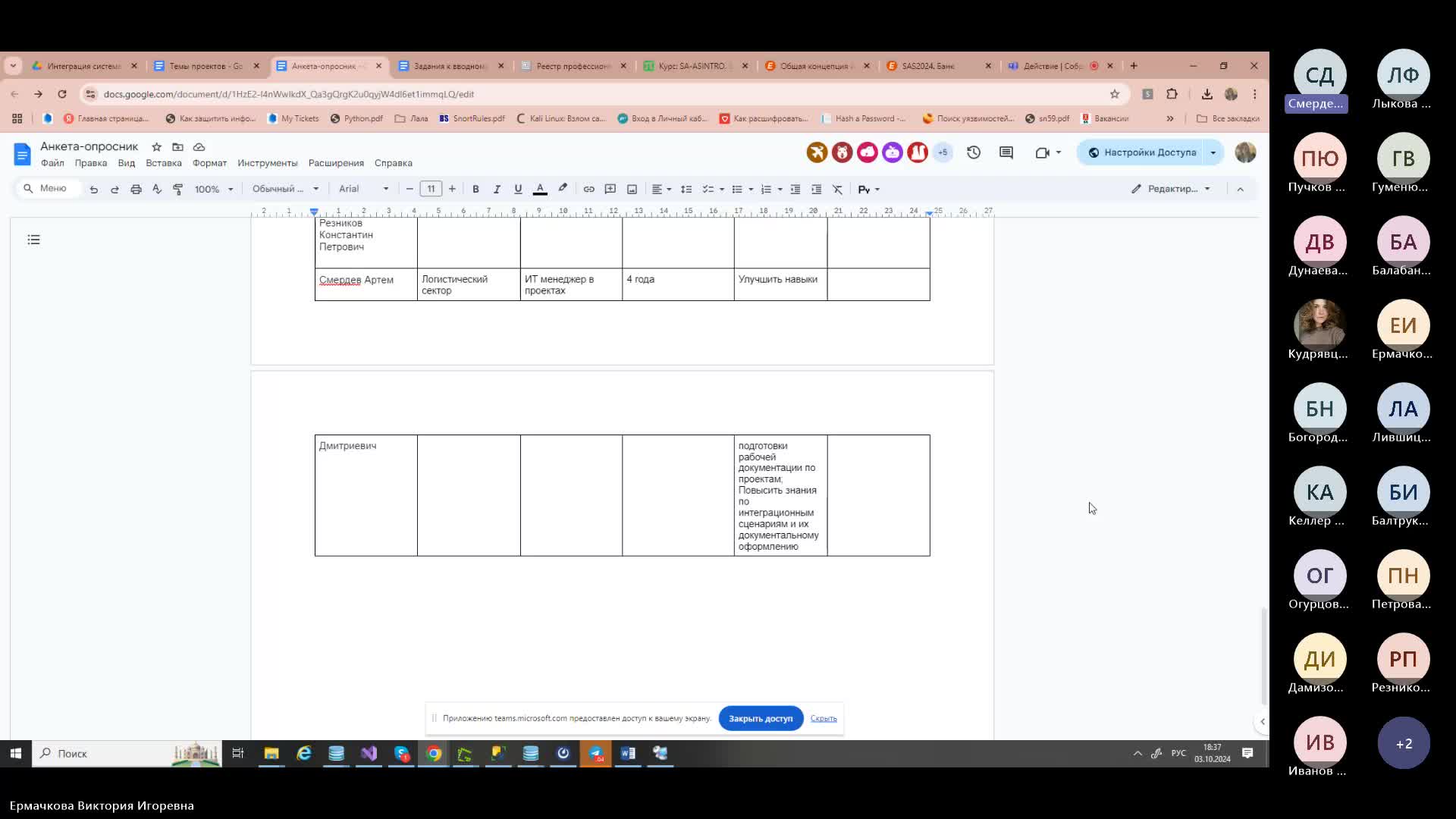Open the Инструменты menu

point(268,163)
